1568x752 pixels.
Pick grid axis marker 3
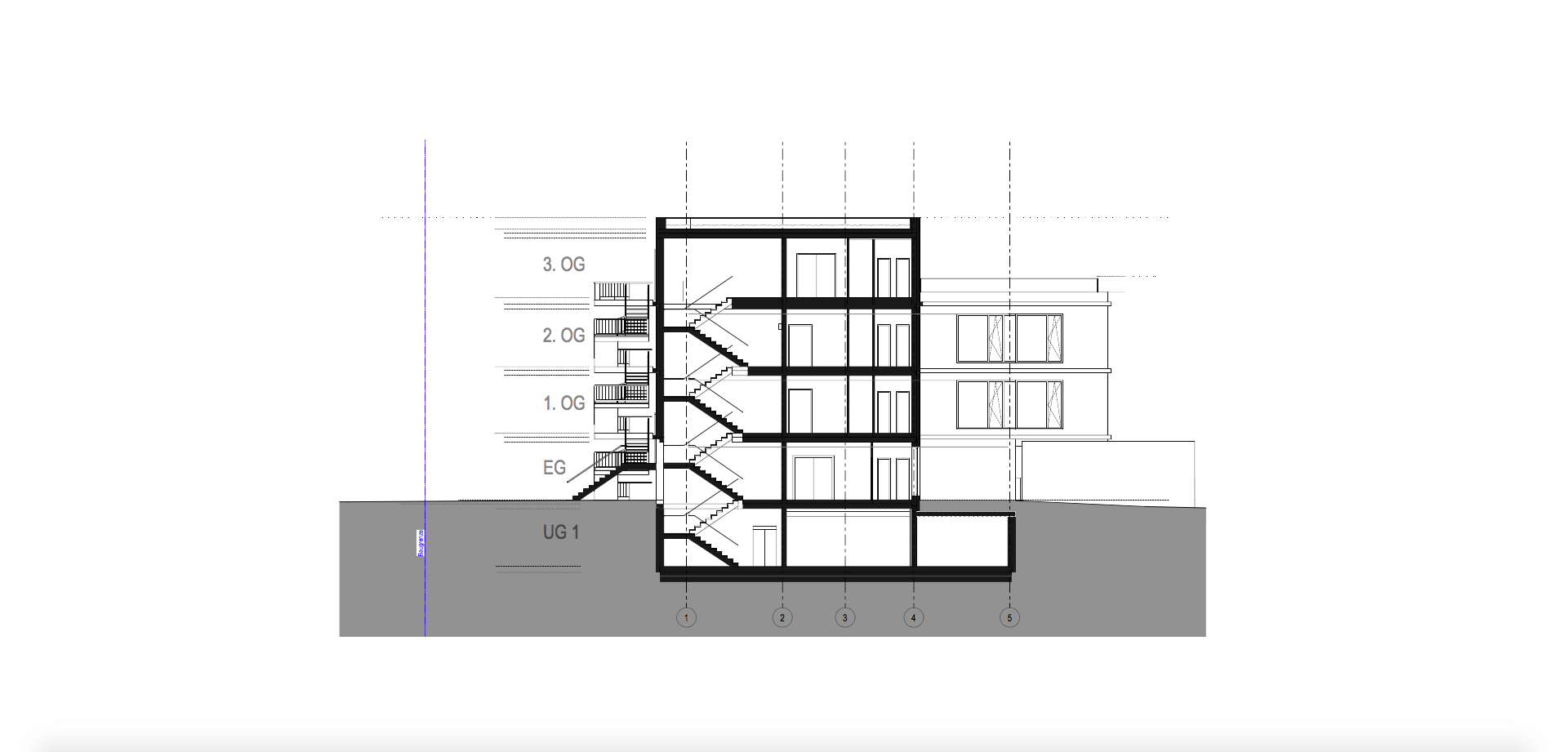pyautogui.click(x=845, y=617)
